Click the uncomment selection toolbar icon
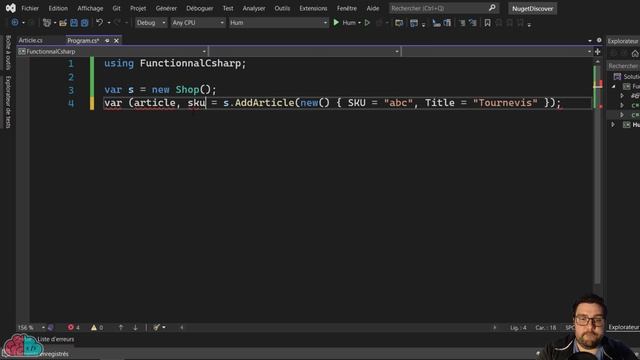Image resolution: width=640 pixels, height=360 pixels. click(473, 23)
